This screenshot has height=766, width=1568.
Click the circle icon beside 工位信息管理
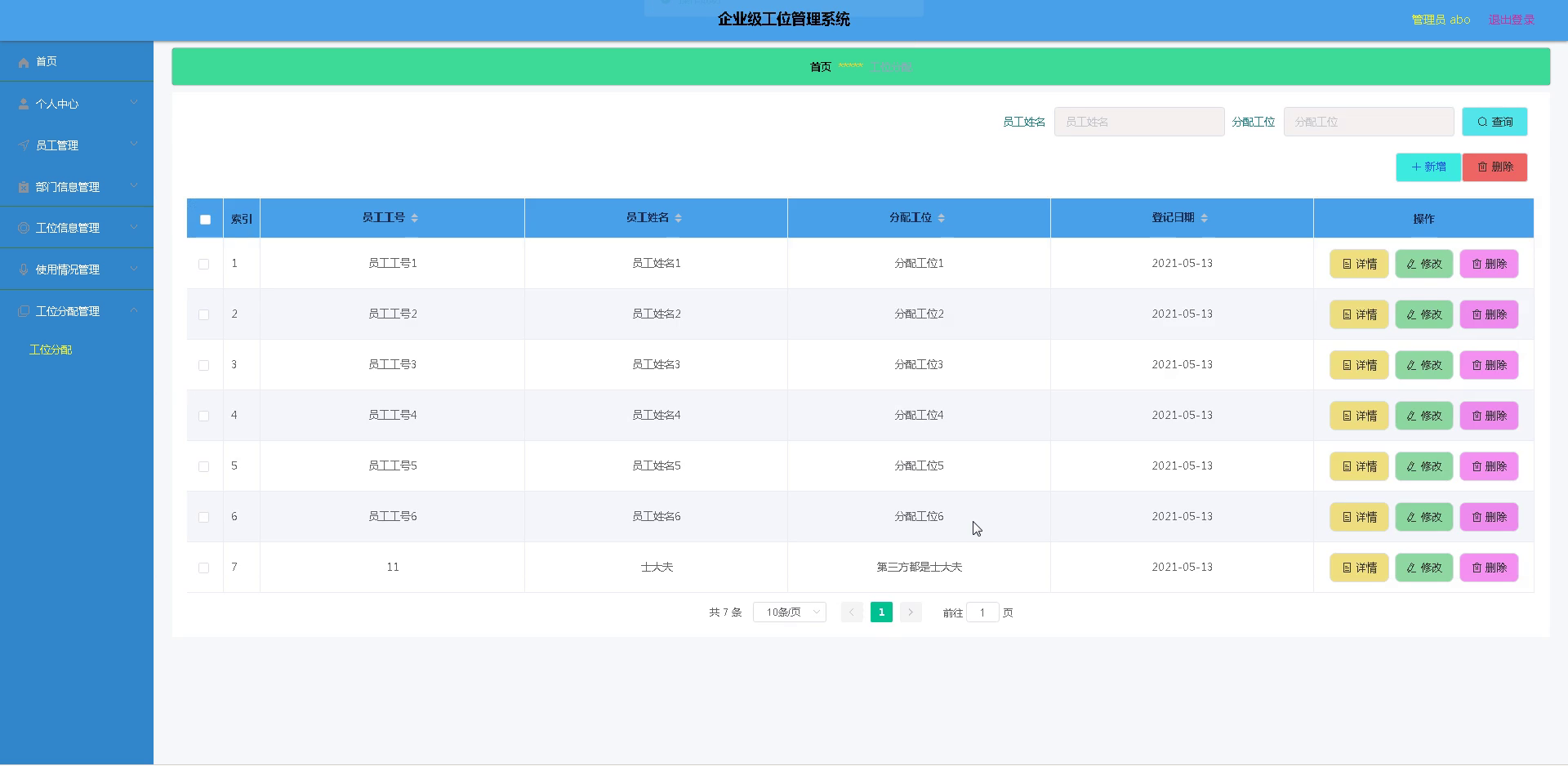pyautogui.click(x=24, y=228)
